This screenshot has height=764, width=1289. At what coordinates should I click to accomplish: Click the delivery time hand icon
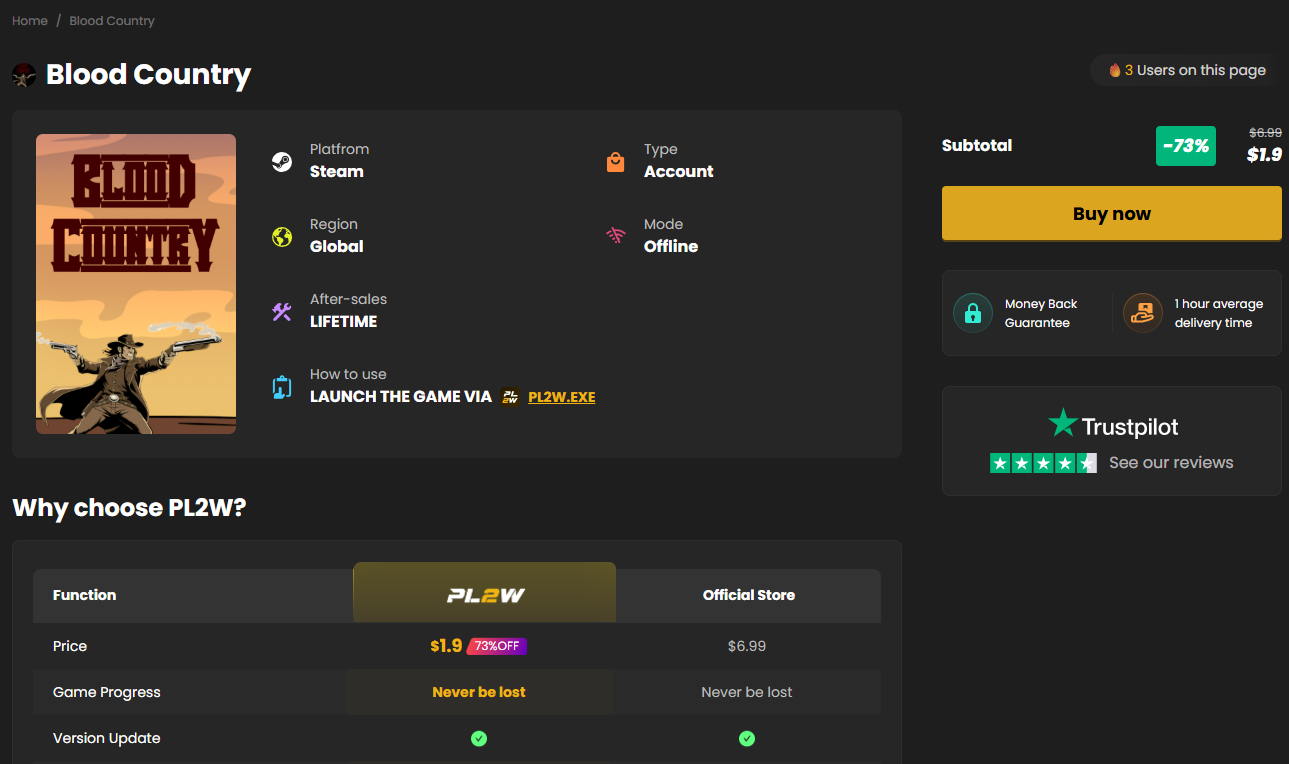click(x=1142, y=313)
